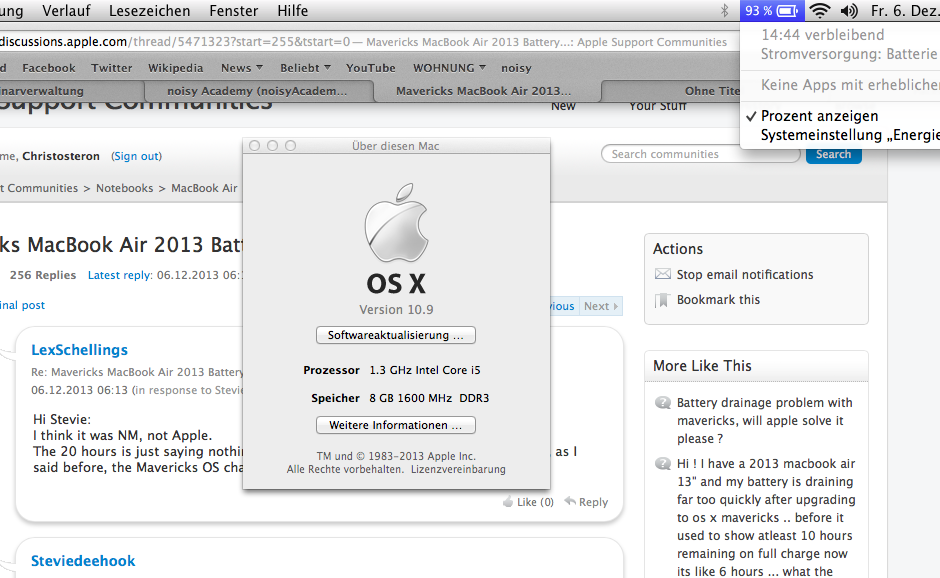940x578 pixels.
Task: Open the Wi-Fi menu bar icon
Action: click(820, 11)
